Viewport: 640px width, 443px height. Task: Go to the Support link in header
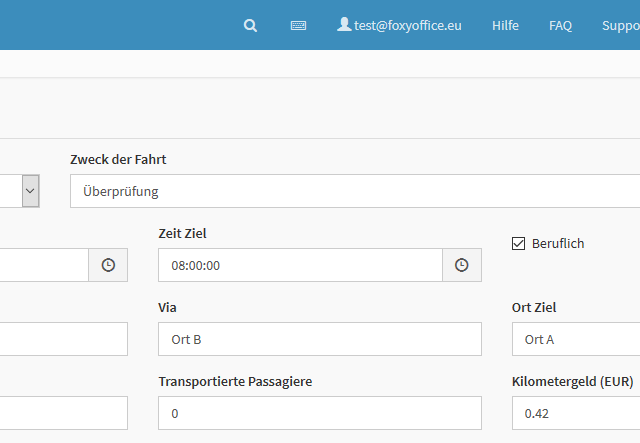point(620,25)
